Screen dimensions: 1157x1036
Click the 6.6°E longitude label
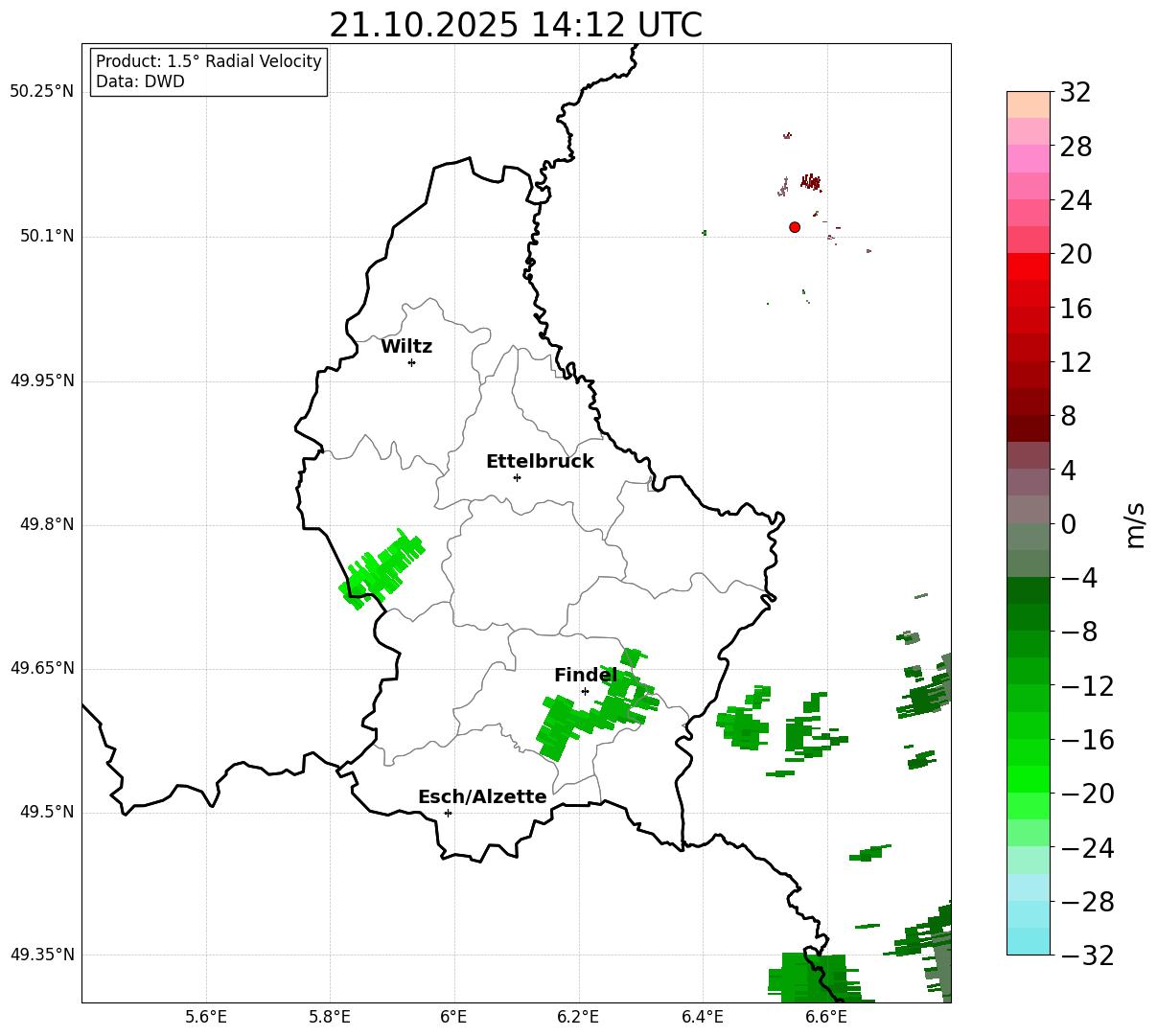825,1017
